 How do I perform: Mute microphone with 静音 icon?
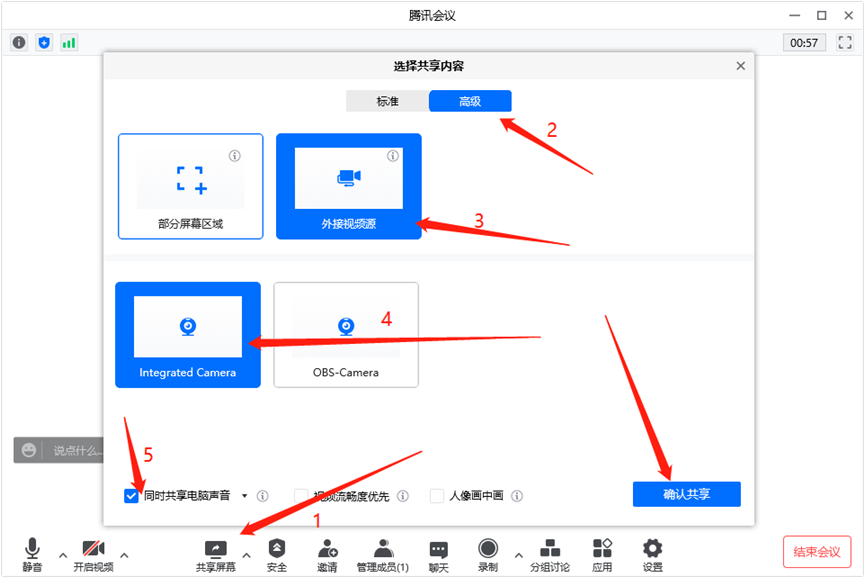32,555
